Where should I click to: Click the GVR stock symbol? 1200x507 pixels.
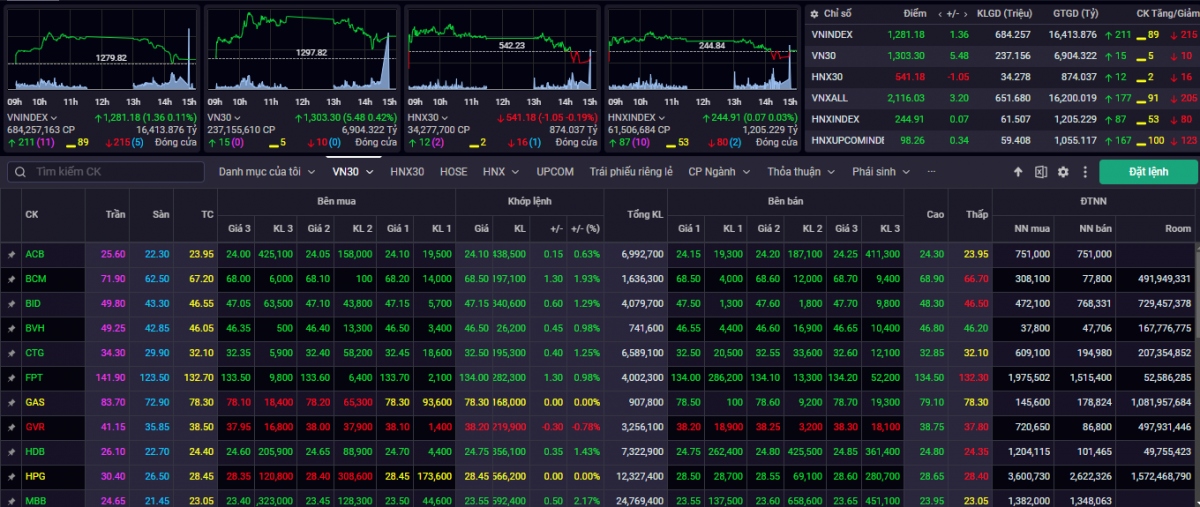click(x=35, y=427)
